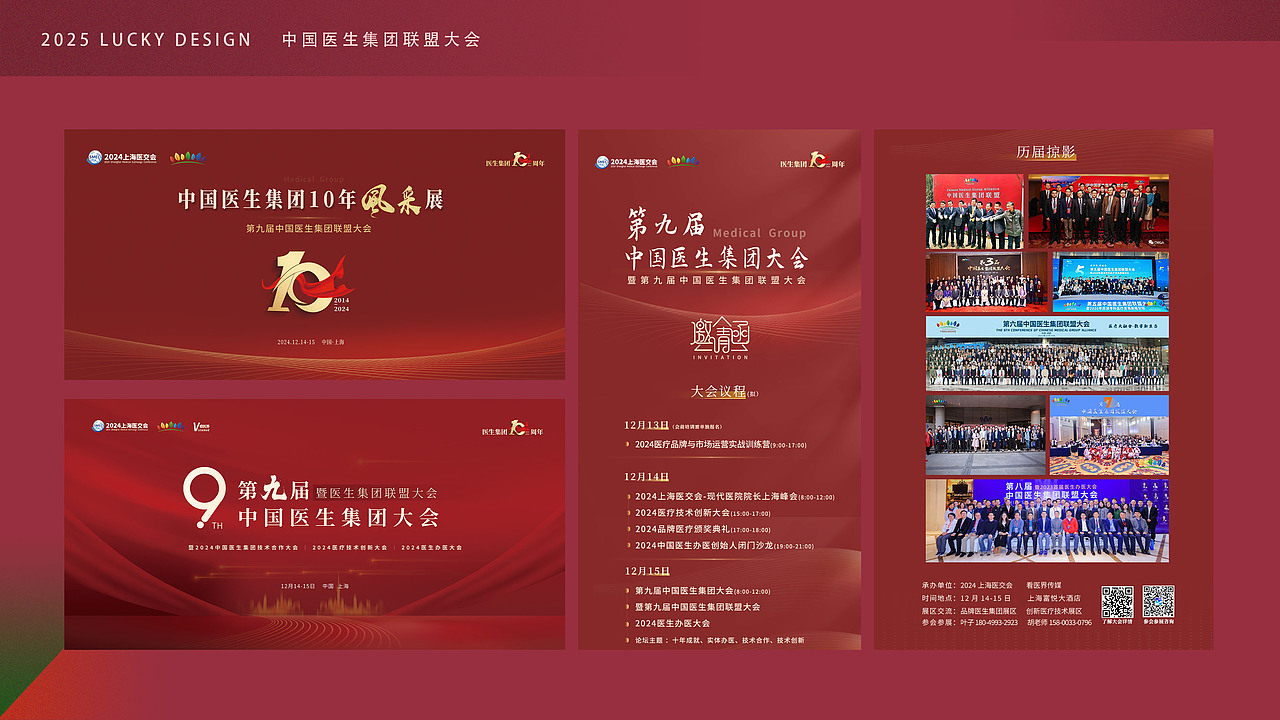Click the 大会议程 agenda heading
1280x720 pixels.
pyautogui.click(x=718, y=391)
